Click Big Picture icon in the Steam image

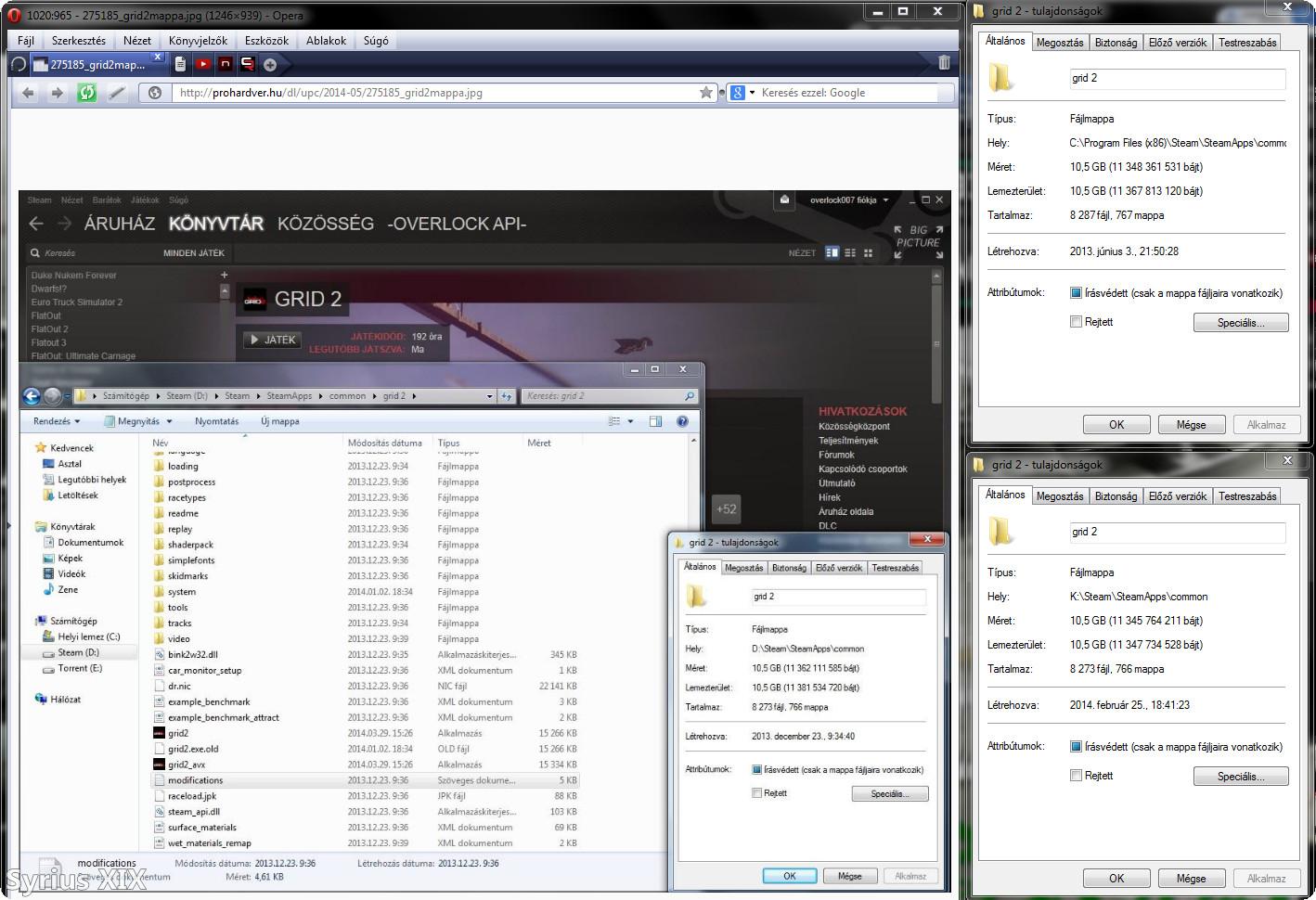pyautogui.click(x=918, y=241)
